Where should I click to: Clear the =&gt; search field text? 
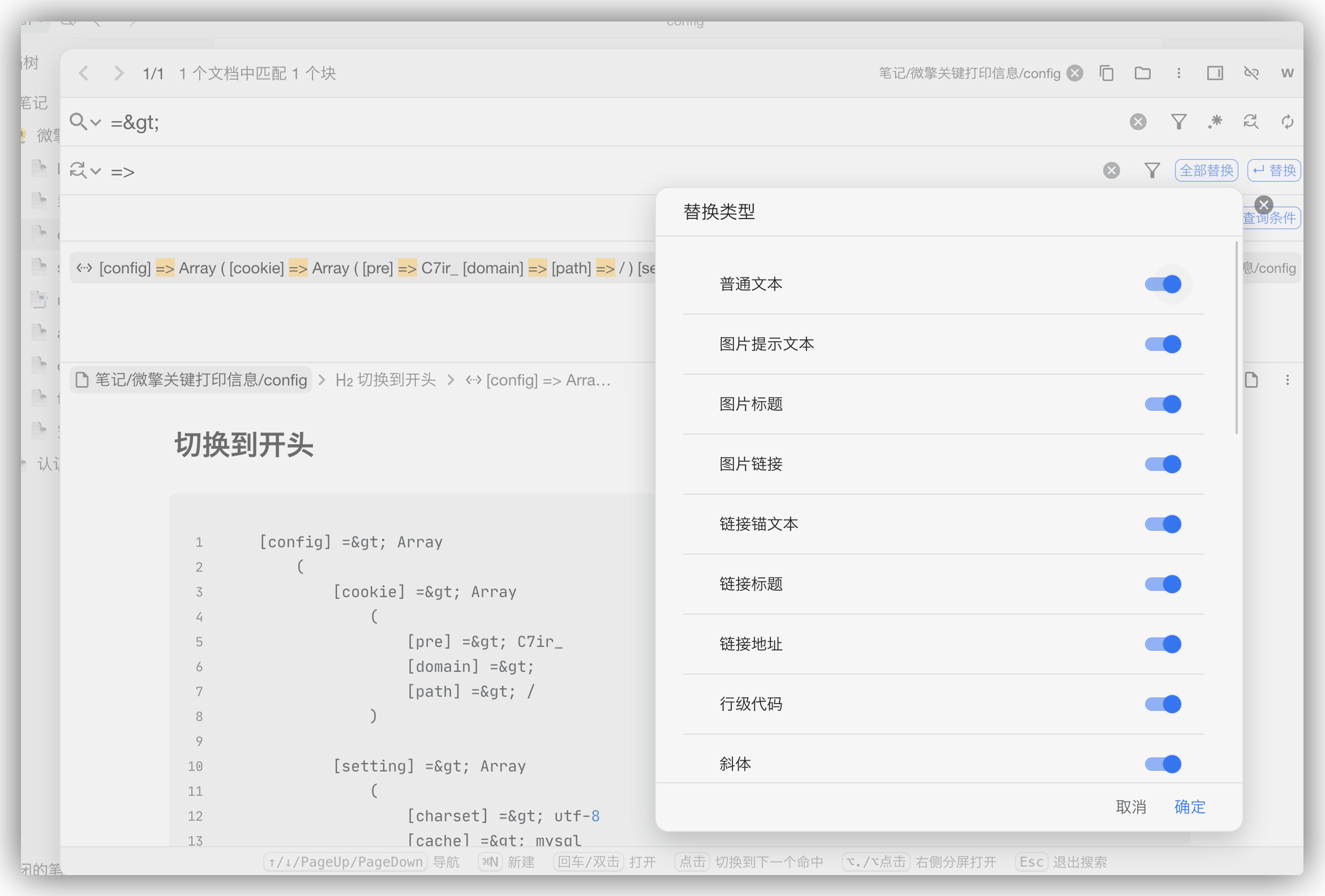point(1138,121)
